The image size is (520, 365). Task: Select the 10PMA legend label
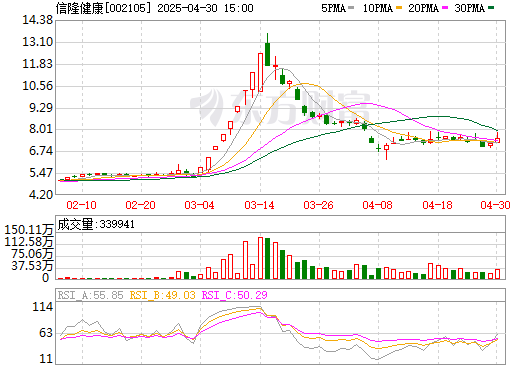(x=378, y=8)
